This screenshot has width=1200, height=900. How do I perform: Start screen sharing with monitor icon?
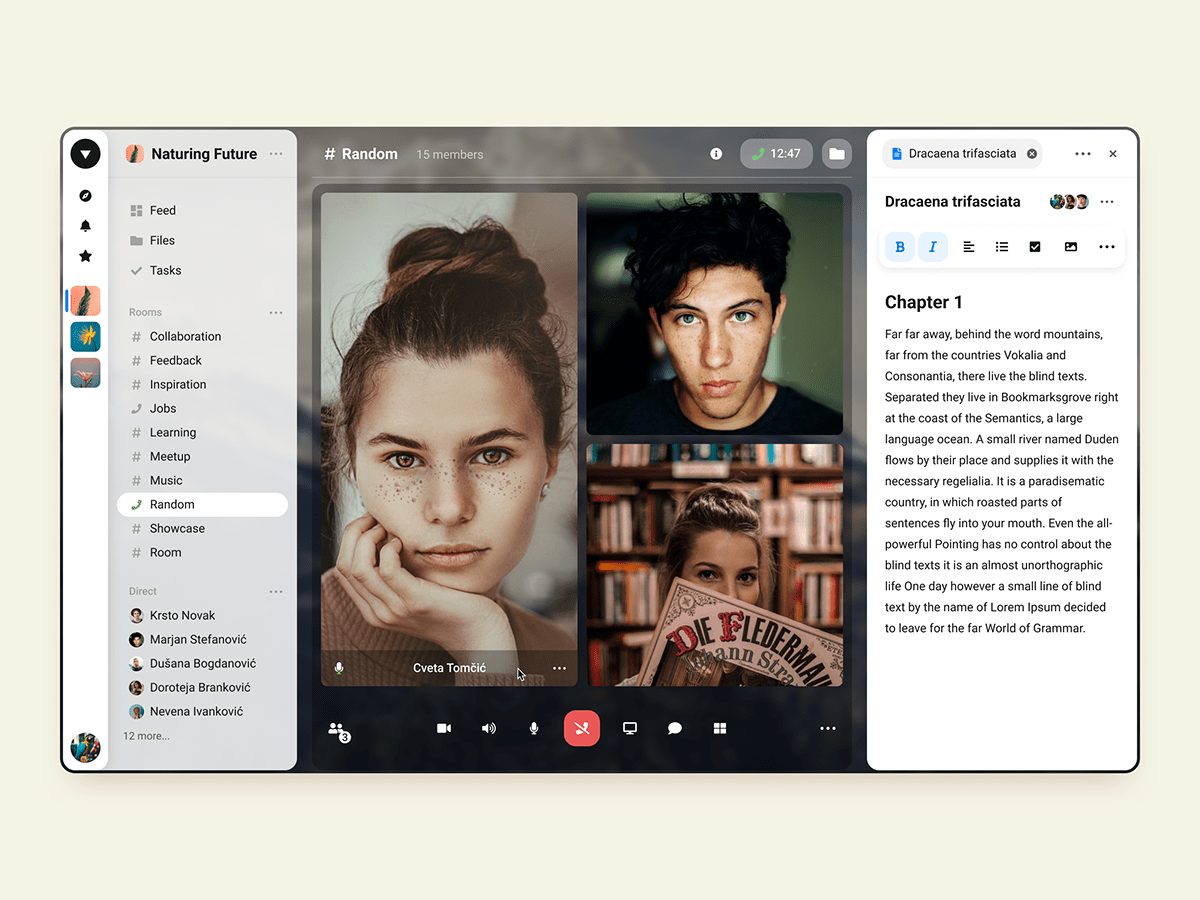point(630,728)
